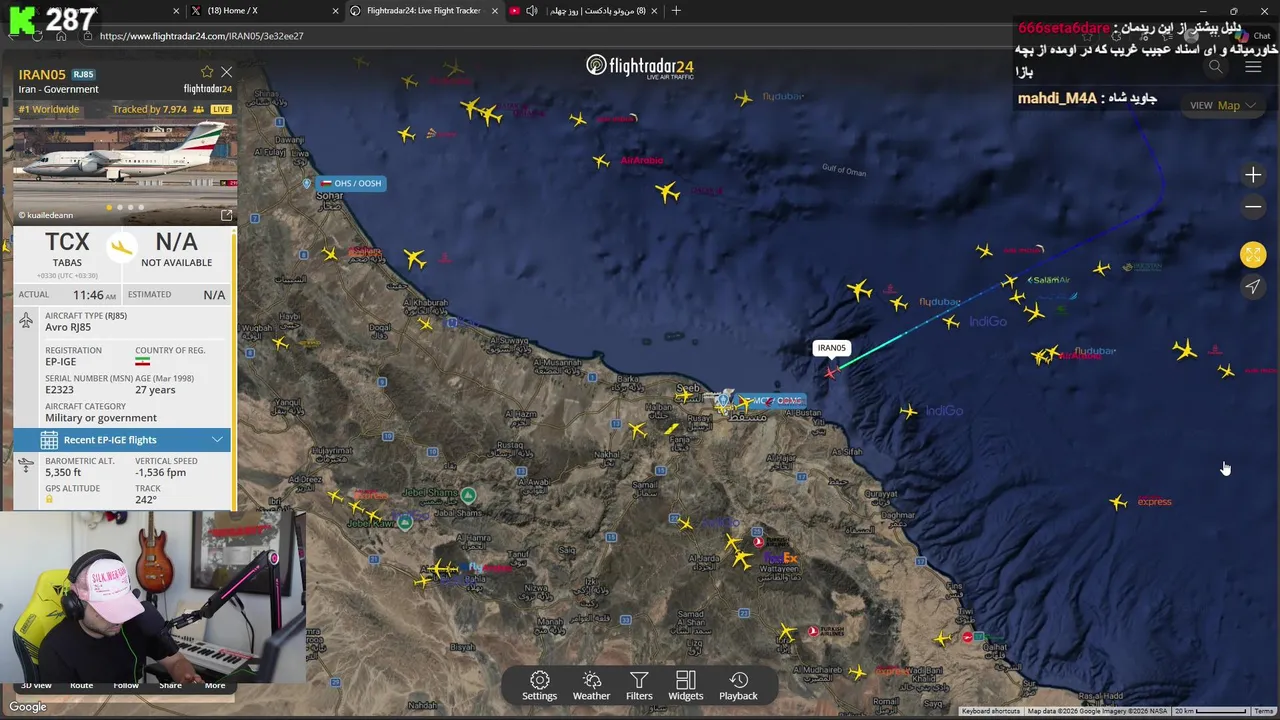Screen dimensions: 1280x720
Task: Close the IRAN05 flight panel
Action: 227,72
